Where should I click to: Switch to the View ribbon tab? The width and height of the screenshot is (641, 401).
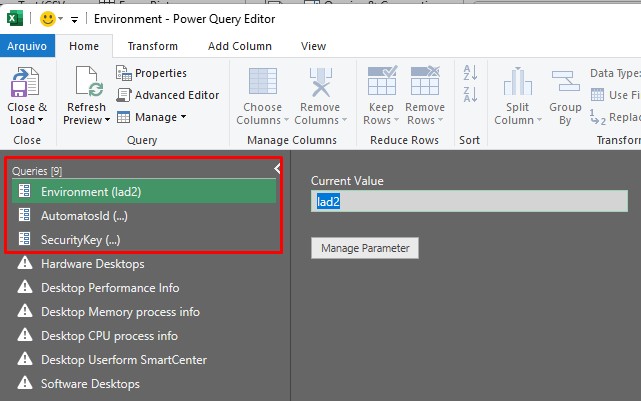click(x=313, y=46)
